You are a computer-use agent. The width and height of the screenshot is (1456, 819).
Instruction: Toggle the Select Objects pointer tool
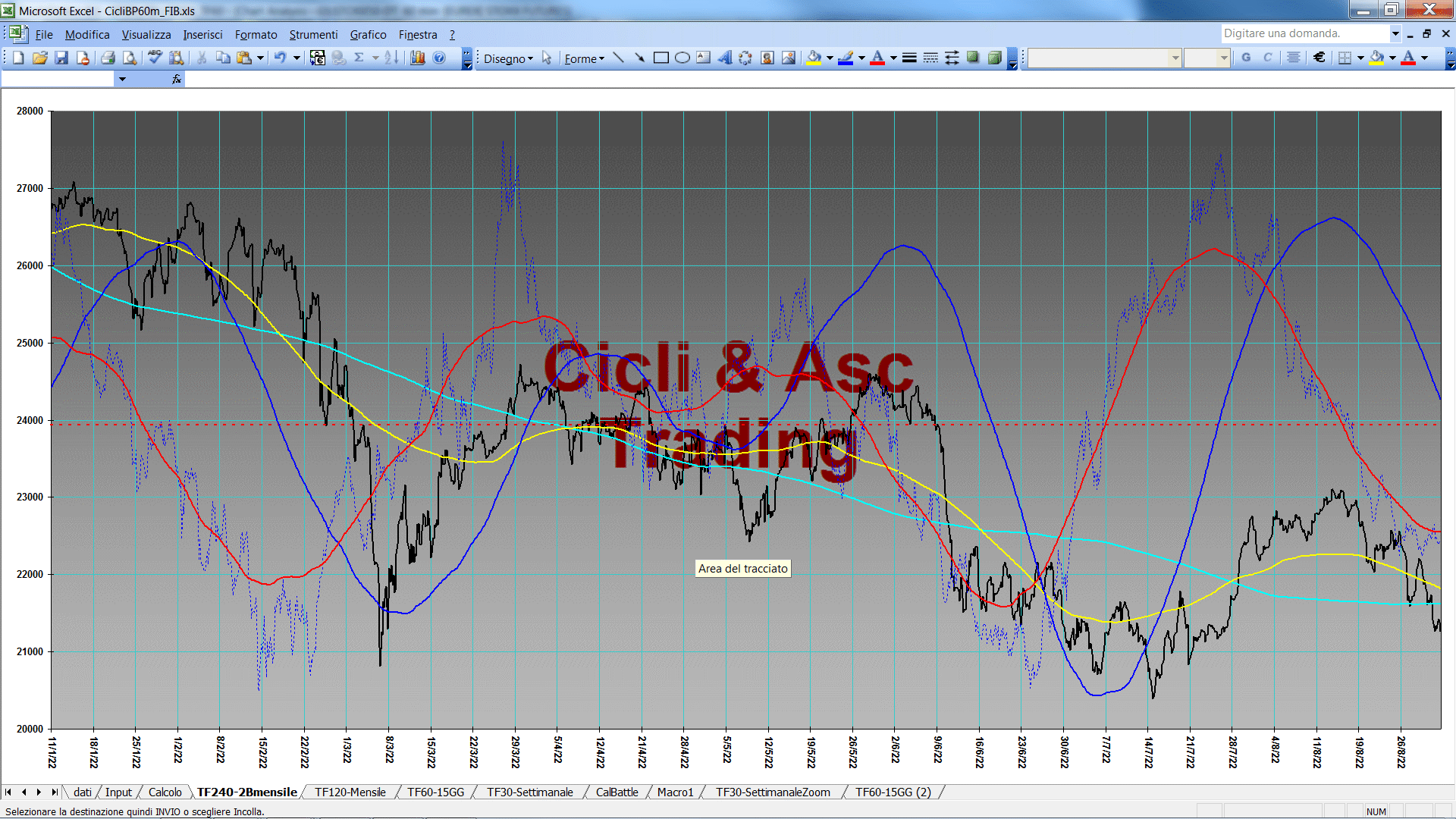point(547,58)
